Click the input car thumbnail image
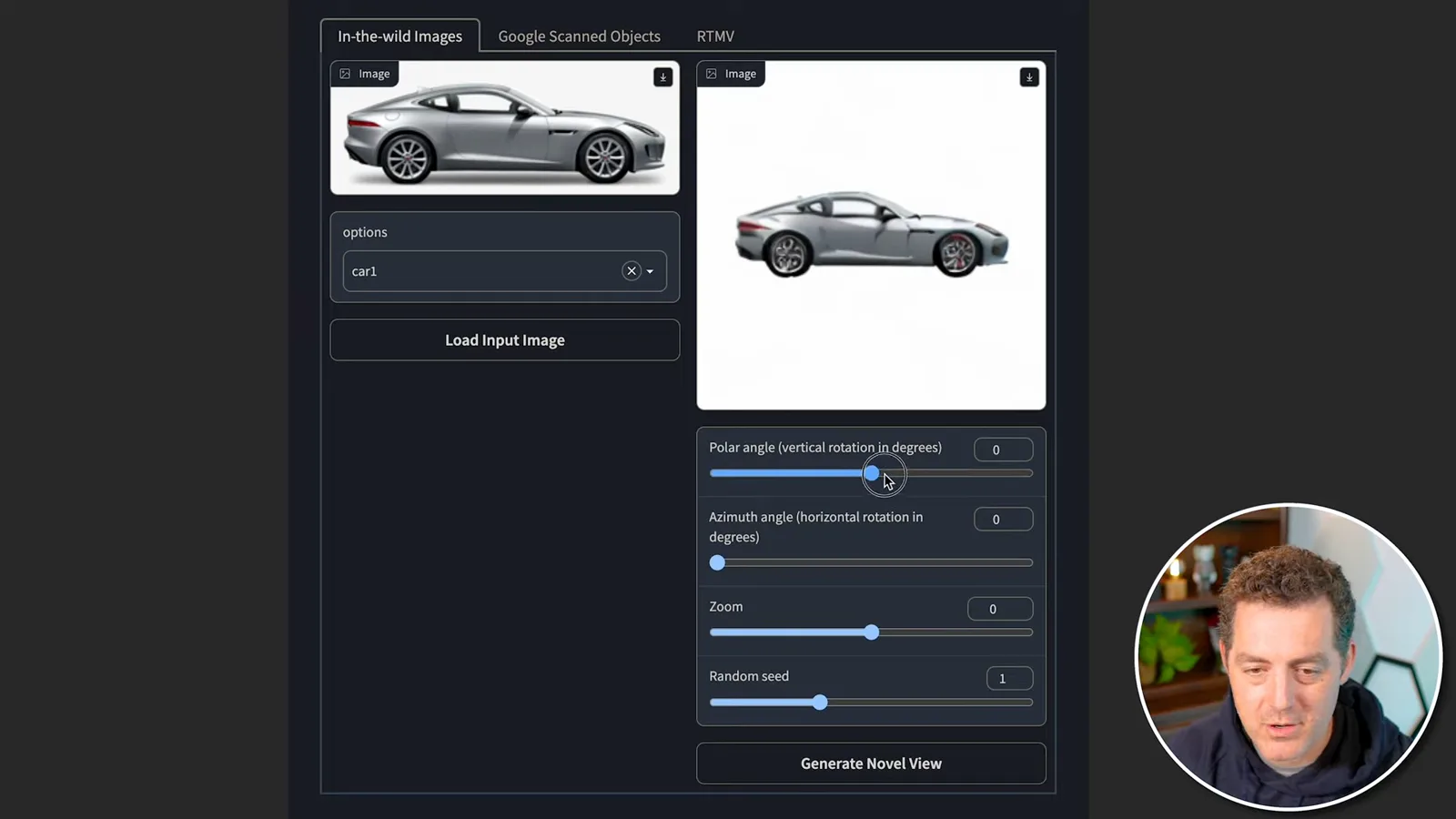The height and width of the screenshot is (819, 1456). tap(504, 127)
